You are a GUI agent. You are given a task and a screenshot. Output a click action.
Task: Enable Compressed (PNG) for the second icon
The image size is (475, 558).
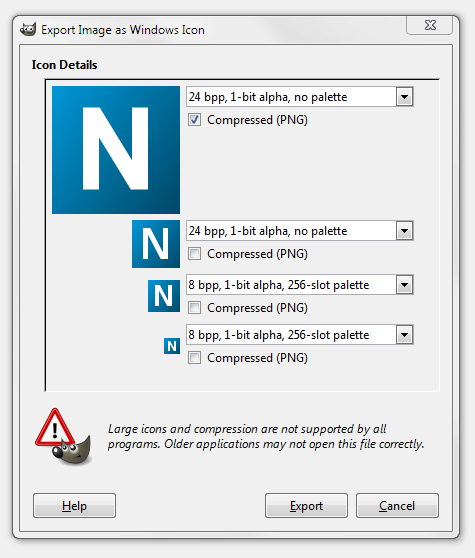tap(194, 254)
